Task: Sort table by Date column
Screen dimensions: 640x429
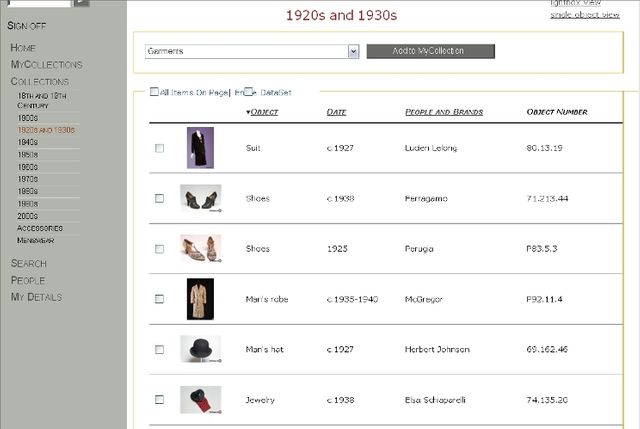Action: coord(336,112)
